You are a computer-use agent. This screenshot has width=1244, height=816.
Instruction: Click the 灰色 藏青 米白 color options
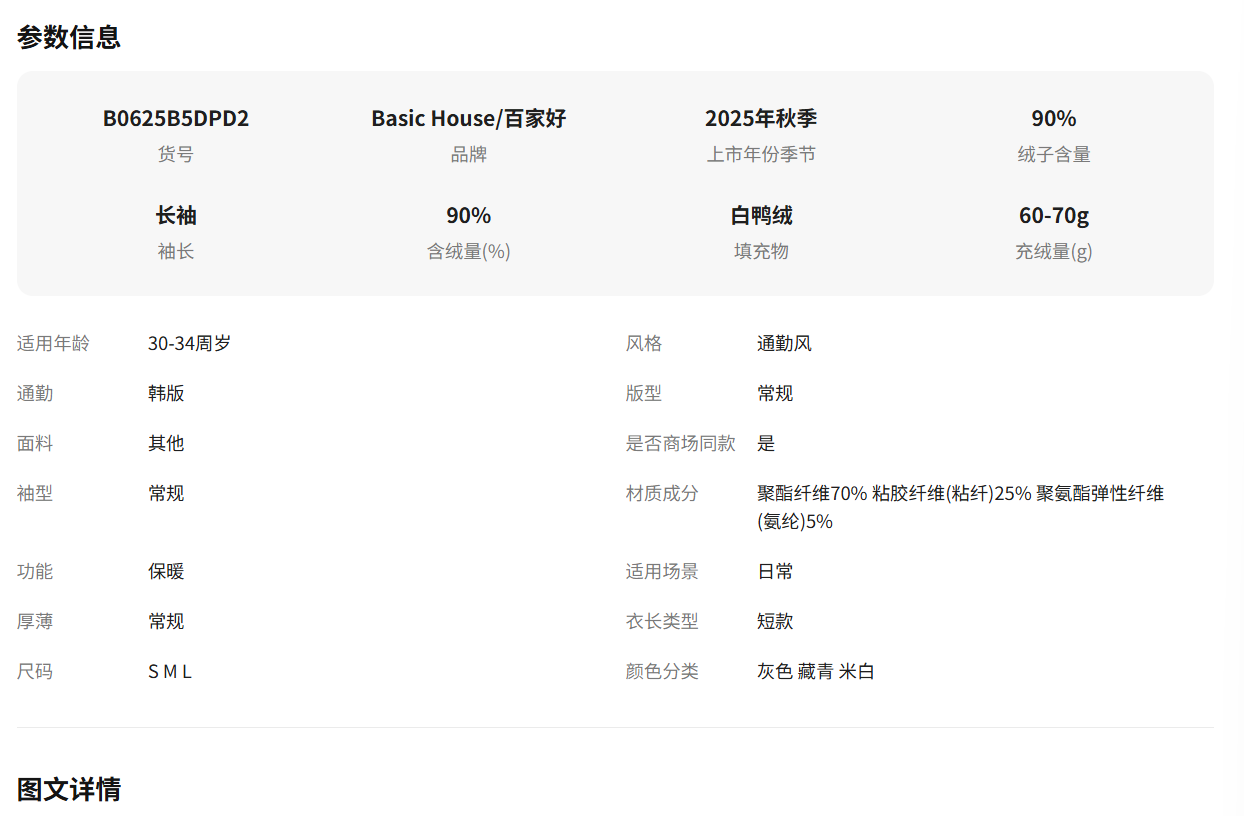815,671
